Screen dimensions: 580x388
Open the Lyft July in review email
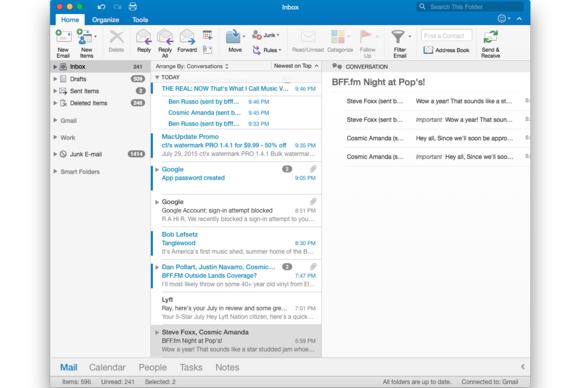pyautogui.click(x=236, y=308)
